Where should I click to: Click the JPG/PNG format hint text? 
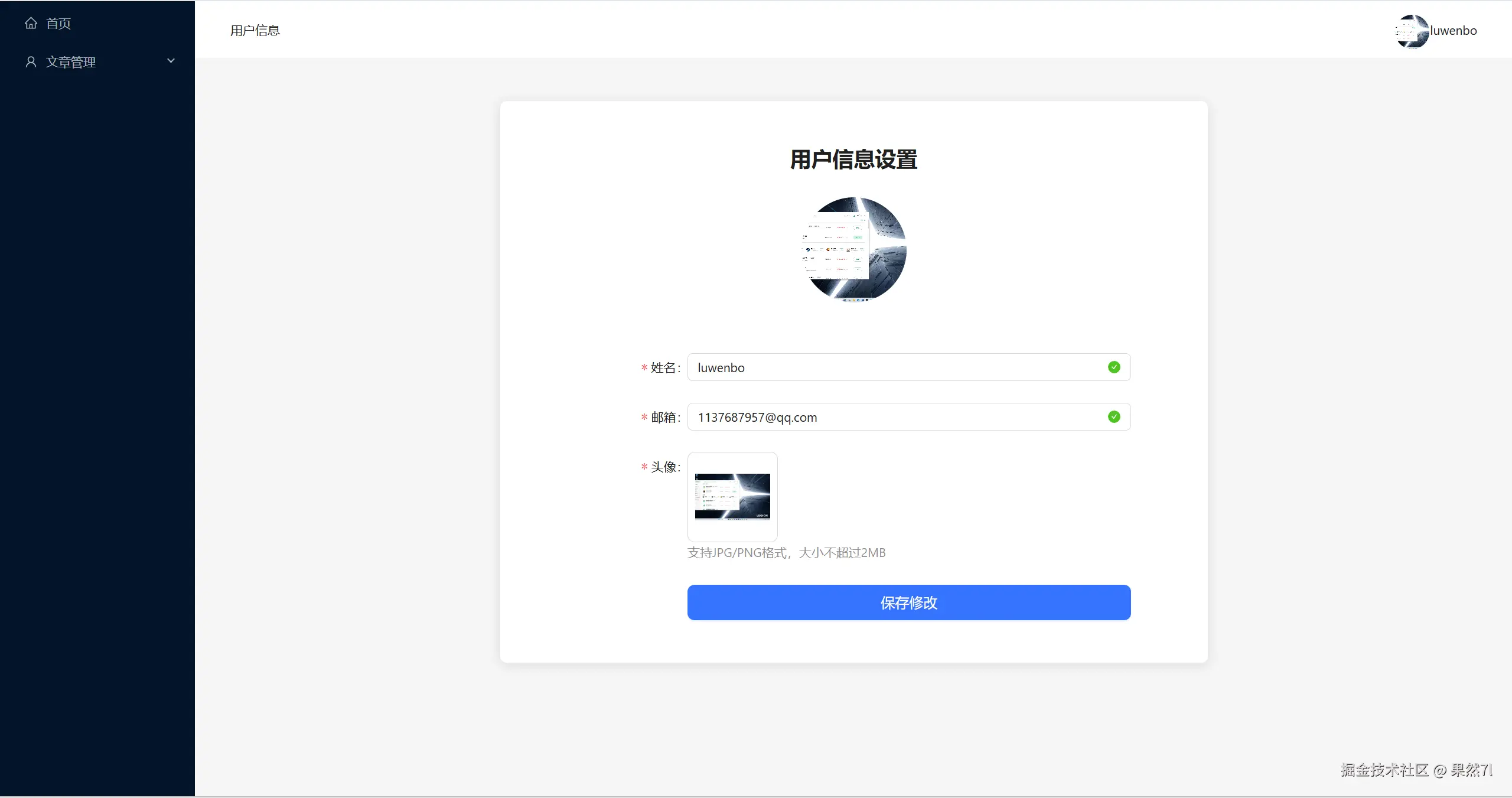coord(786,553)
